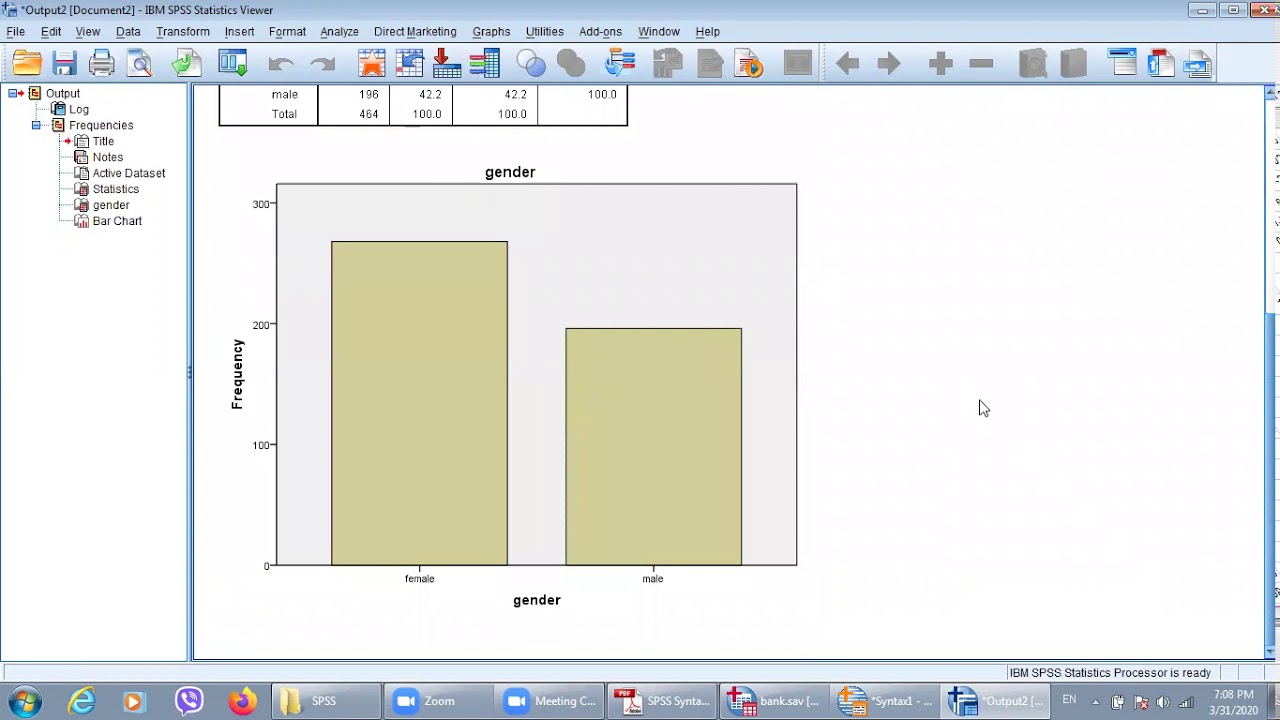Open the Analyze menu
Screen dimensions: 1280x720
coord(339,32)
